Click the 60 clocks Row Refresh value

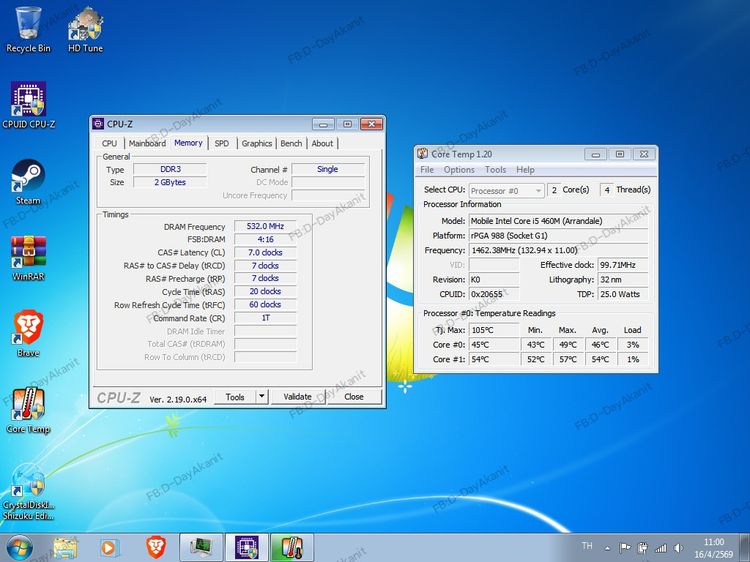coord(265,304)
